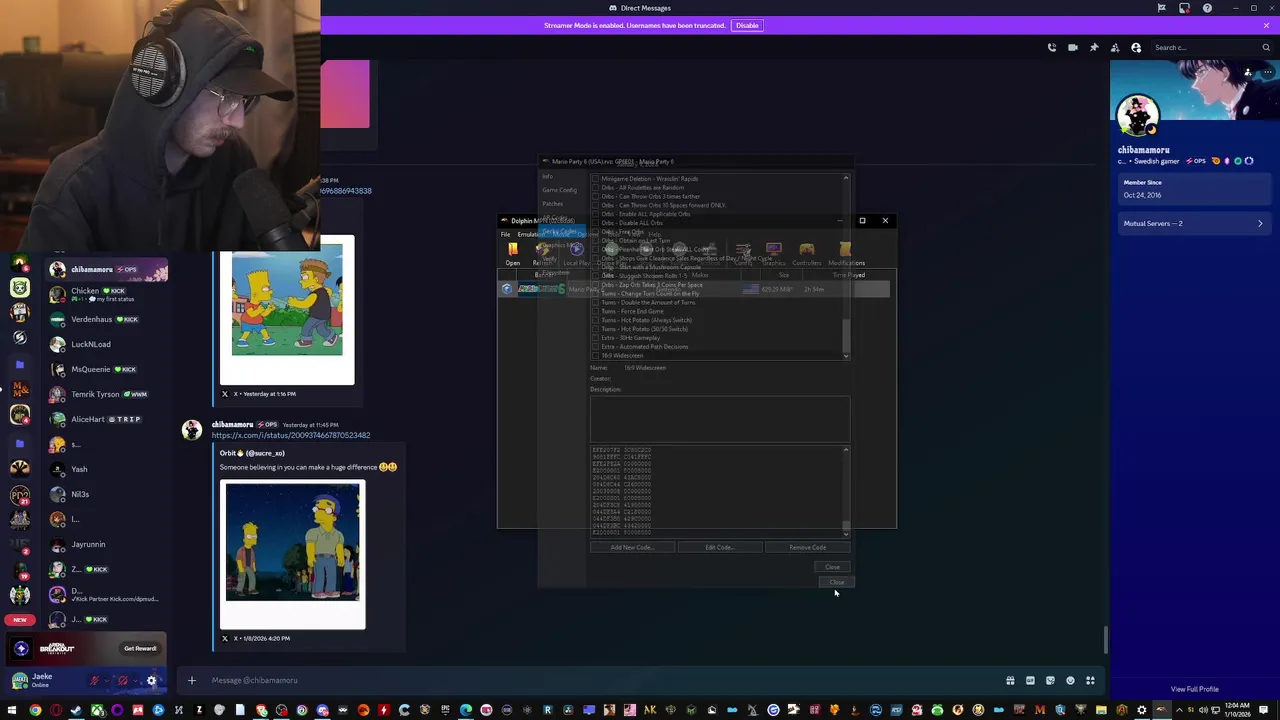Image resolution: width=1280 pixels, height=720 pixels.
Task: Click the flag icon in Discord title bar
Action: point(1161,8)
